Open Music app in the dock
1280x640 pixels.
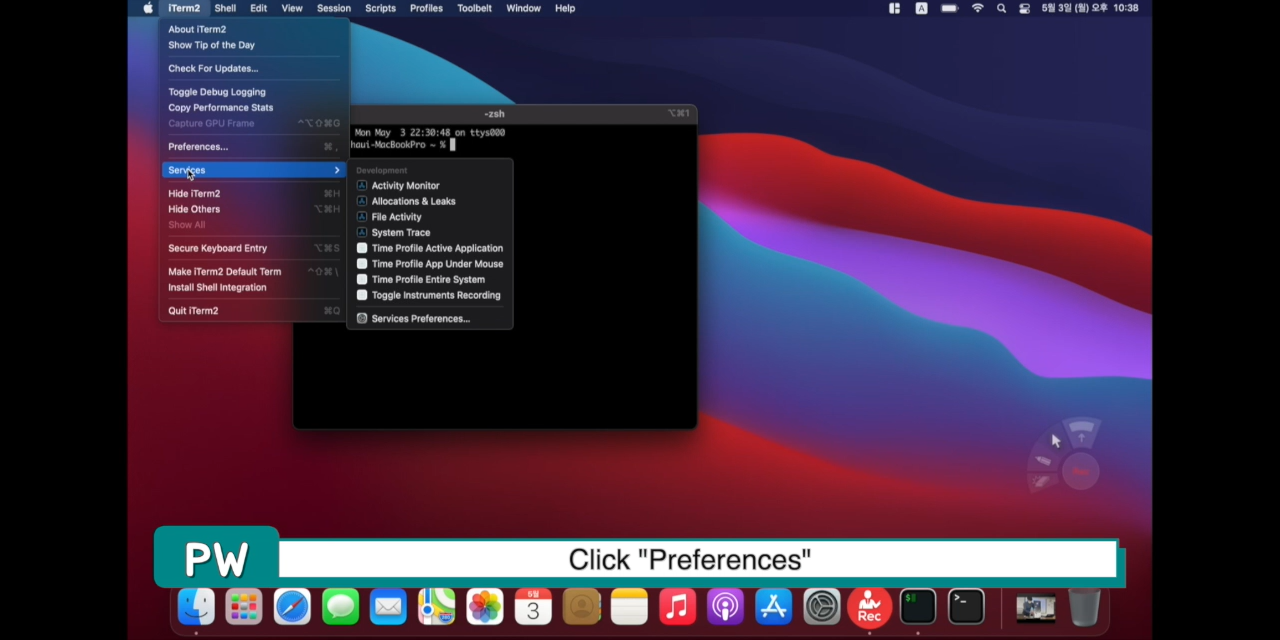pyautogui.click(x=677, y=606)
